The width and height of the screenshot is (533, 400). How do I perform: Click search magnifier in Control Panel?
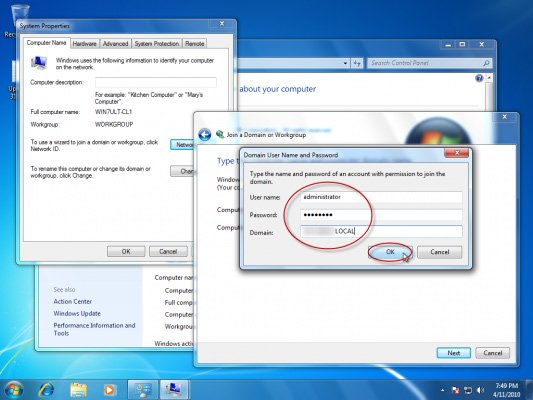(486, 63)
